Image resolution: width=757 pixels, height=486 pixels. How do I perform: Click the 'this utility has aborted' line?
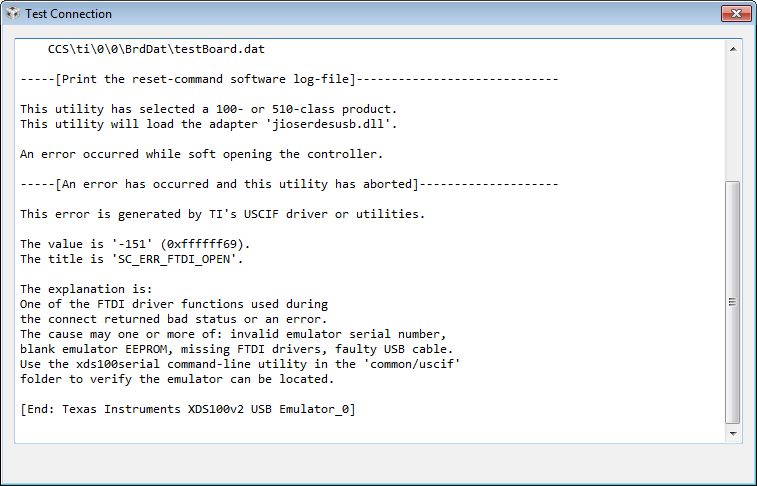(289, 184)
